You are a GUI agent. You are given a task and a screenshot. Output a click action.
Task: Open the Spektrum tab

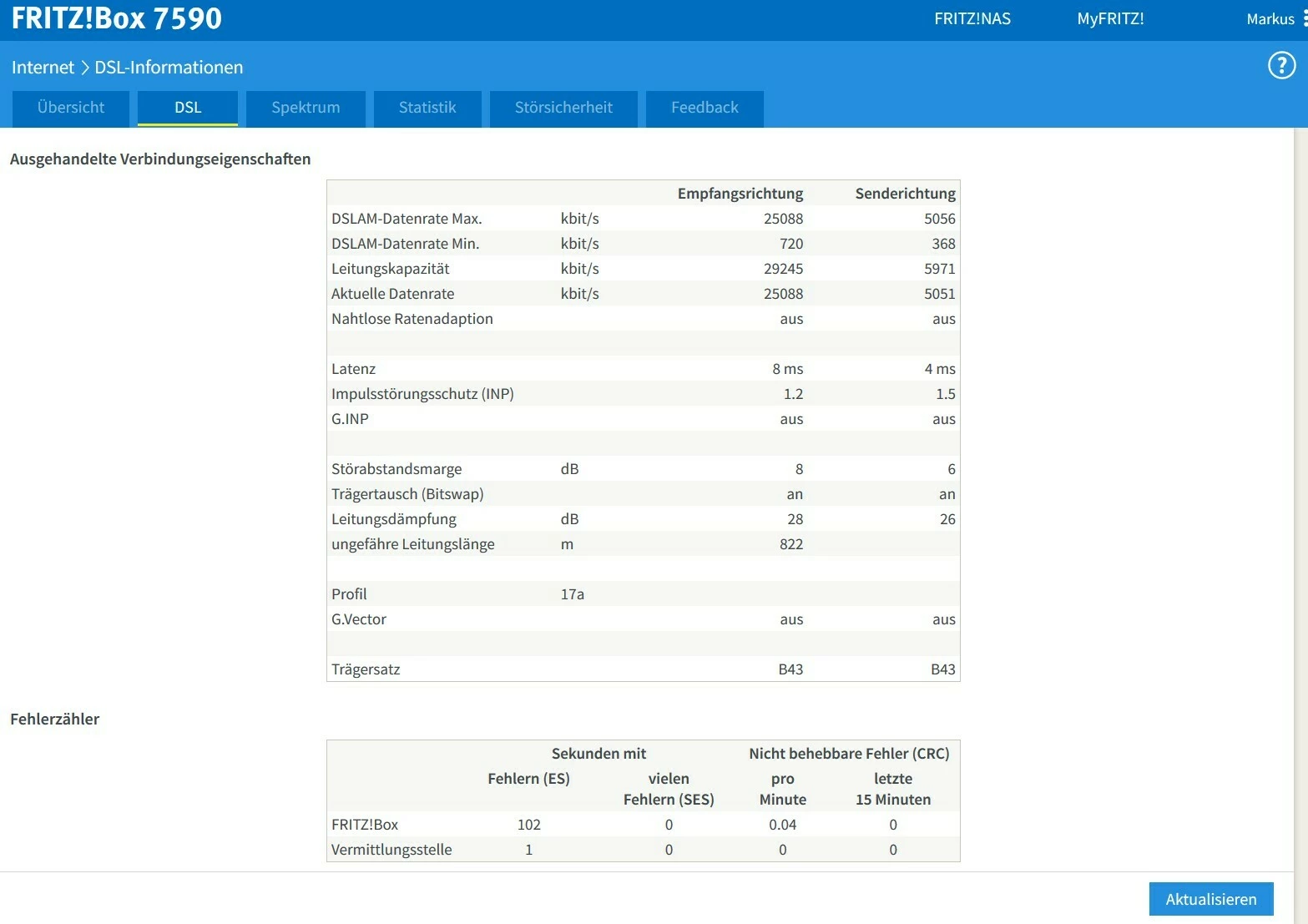click(306, 108)
